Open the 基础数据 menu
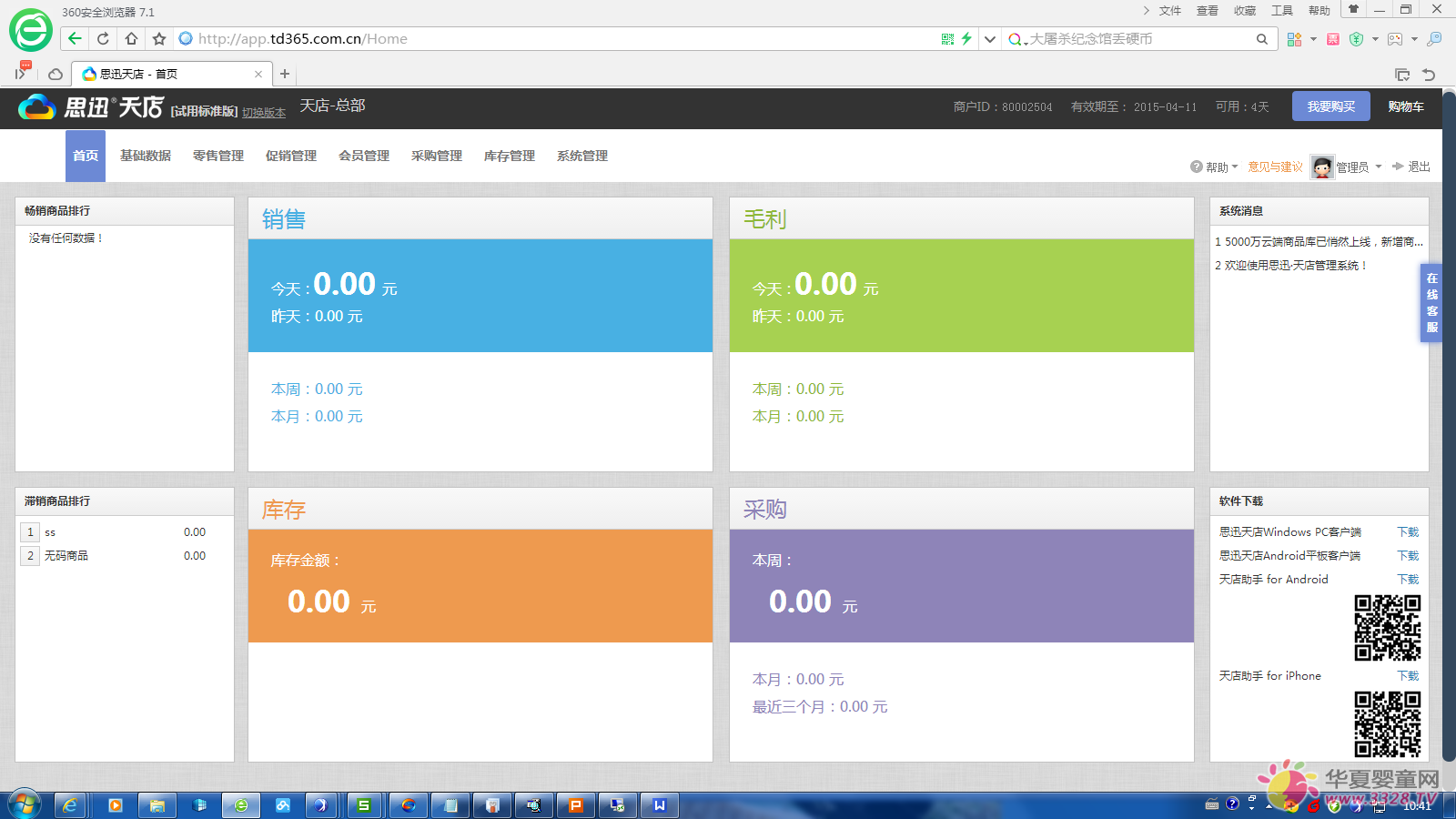The width and height of the screenshot is (1456, 819). 146,156
